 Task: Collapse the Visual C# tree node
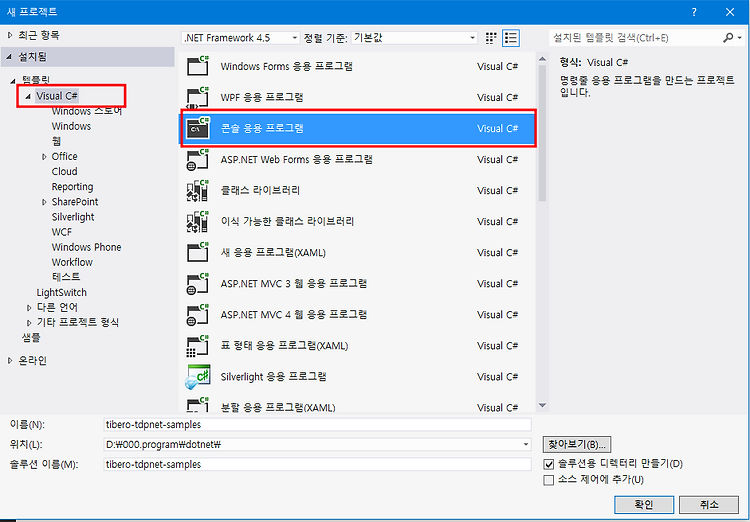[28, 96]
